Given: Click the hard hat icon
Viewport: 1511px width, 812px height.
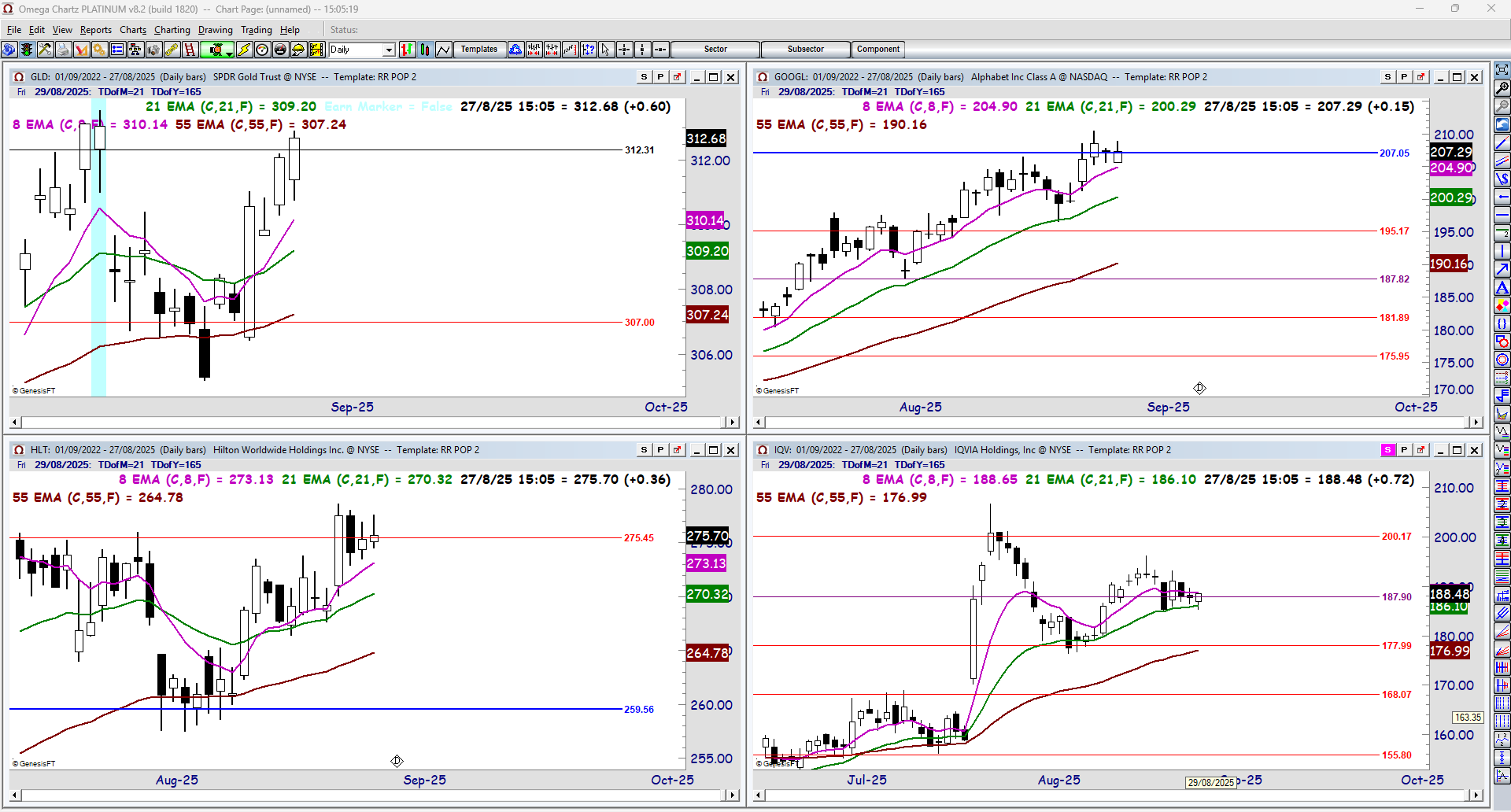Looking at the screenshot, I should 298,50.
